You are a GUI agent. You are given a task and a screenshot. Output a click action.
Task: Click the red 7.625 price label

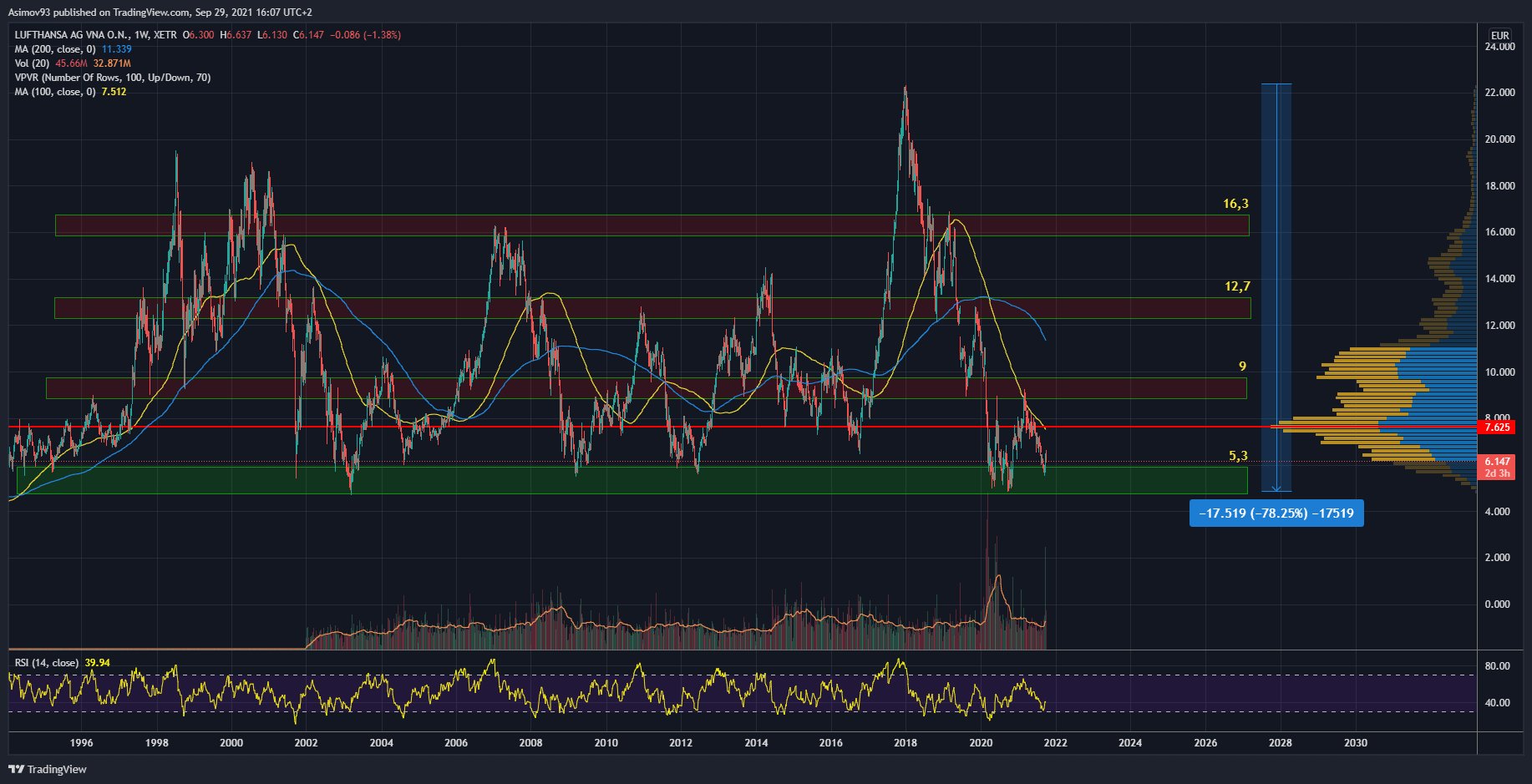pyautogui.click(x=1496, y=427)
